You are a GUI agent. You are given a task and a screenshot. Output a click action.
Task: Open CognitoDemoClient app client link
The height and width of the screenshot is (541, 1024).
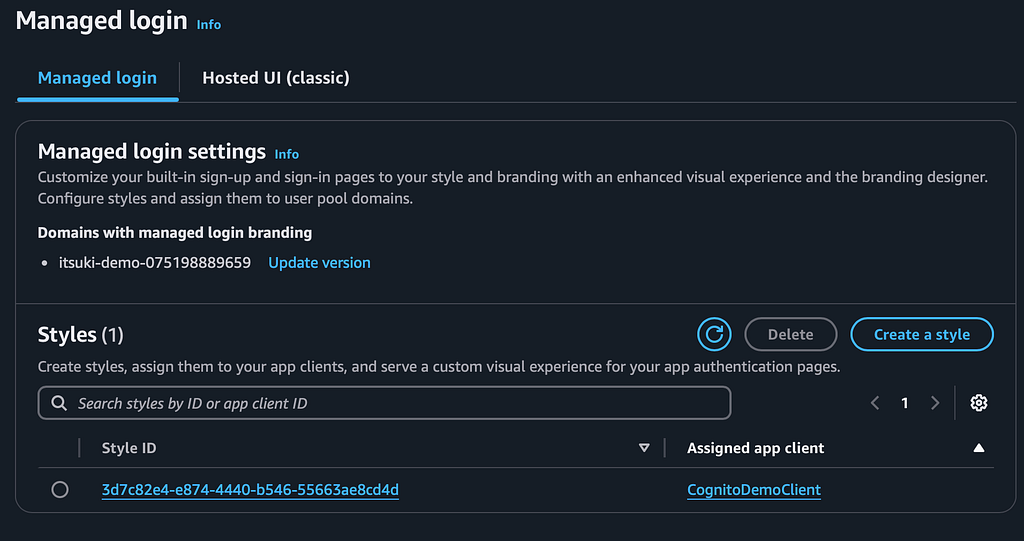pos(754,489)
